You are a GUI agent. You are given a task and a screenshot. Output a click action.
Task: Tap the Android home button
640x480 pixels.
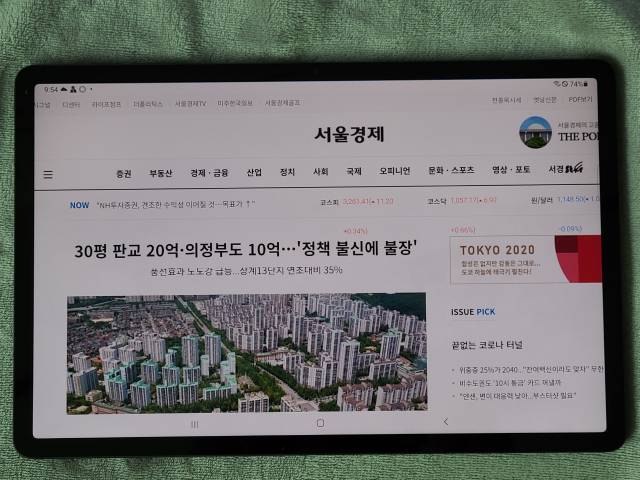pos(320,423)
